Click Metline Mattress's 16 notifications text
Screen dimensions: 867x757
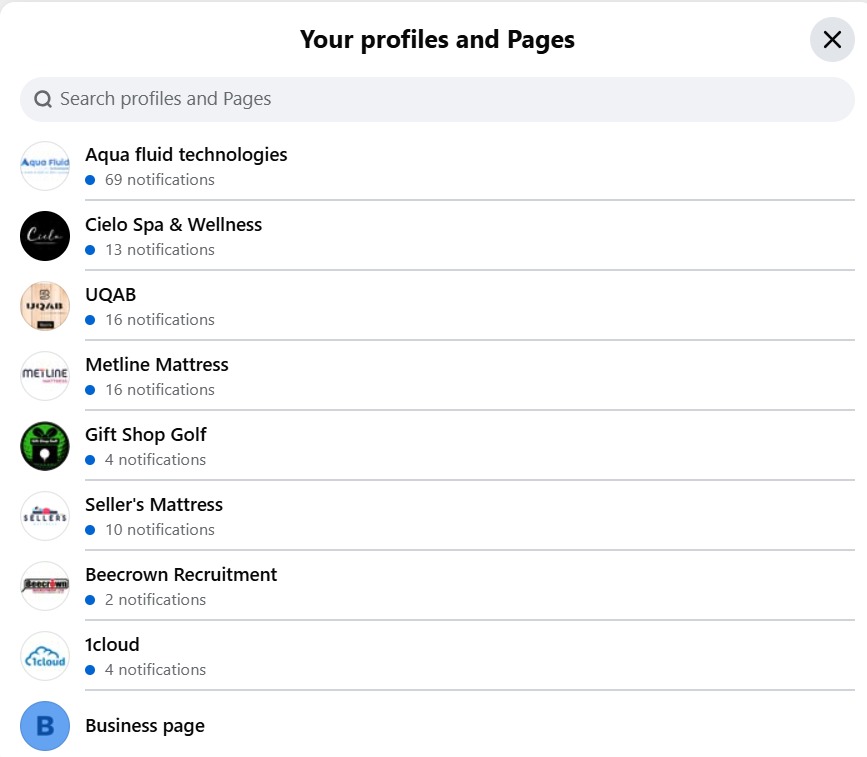click(x=160, y=390)
